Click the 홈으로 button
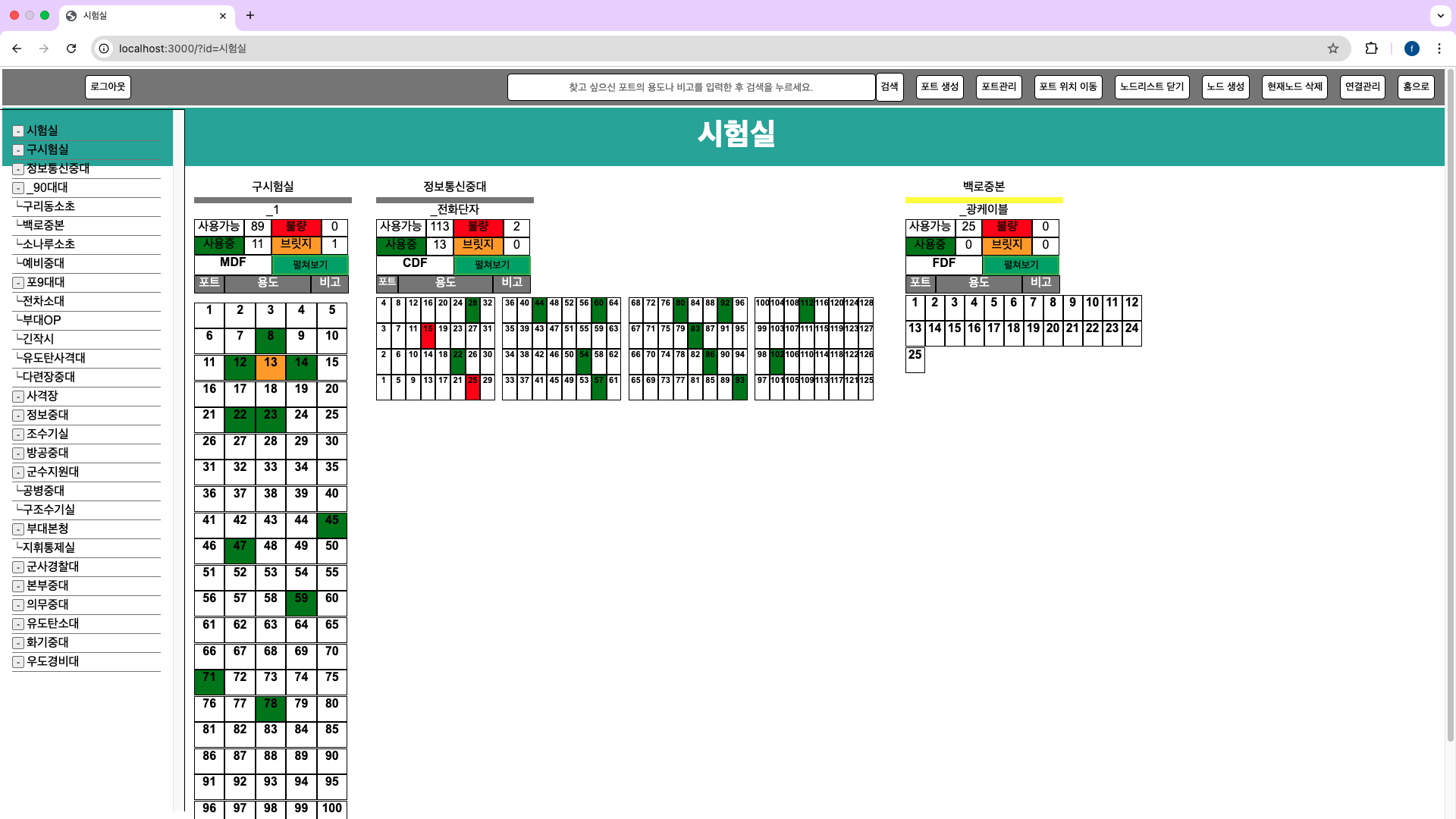Image resolution: width=1456 pixels, height=819 pixels. click(x=1416, y=87)
